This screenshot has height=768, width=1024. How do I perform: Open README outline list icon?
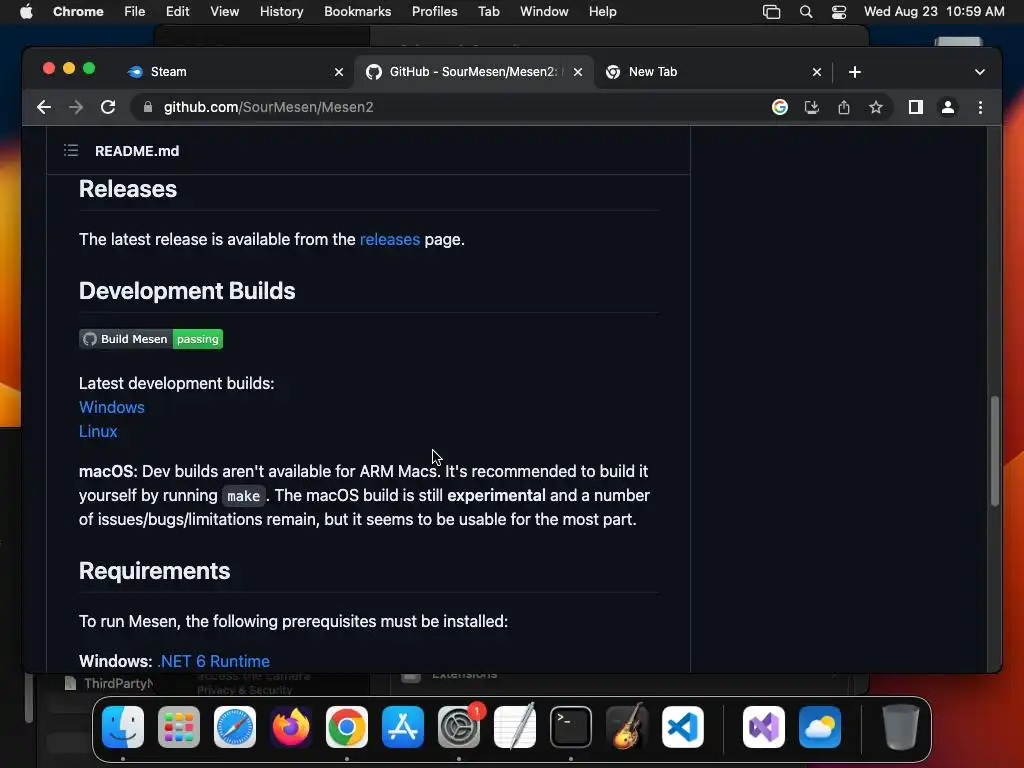(71, 151)
